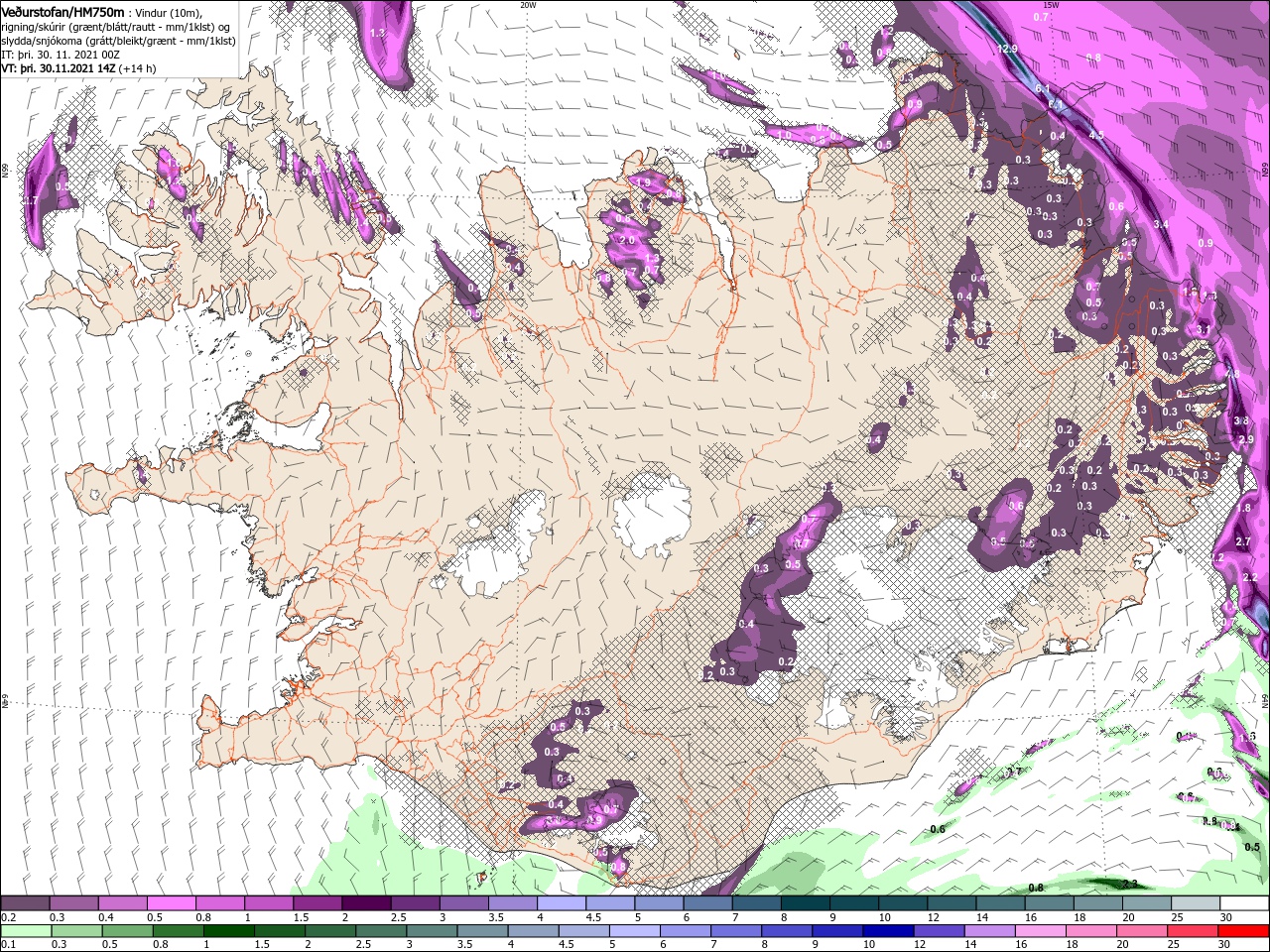Pick the upper-row legend swatch labeled 0.4

tap(122, 903)
